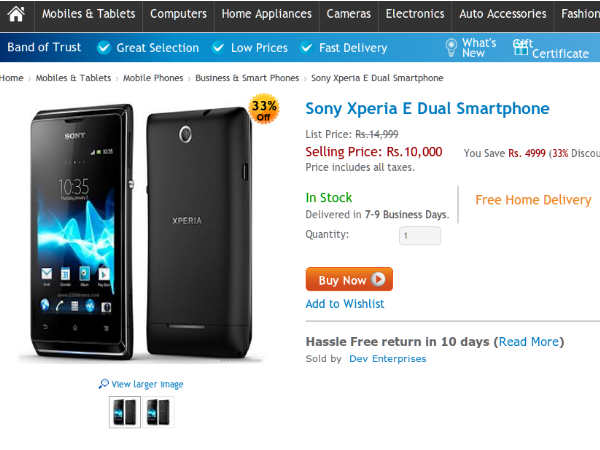The height and width of the screenshot is (450, 600).
Task: Click the Quantity input field
Action: [x=420, y=236]
